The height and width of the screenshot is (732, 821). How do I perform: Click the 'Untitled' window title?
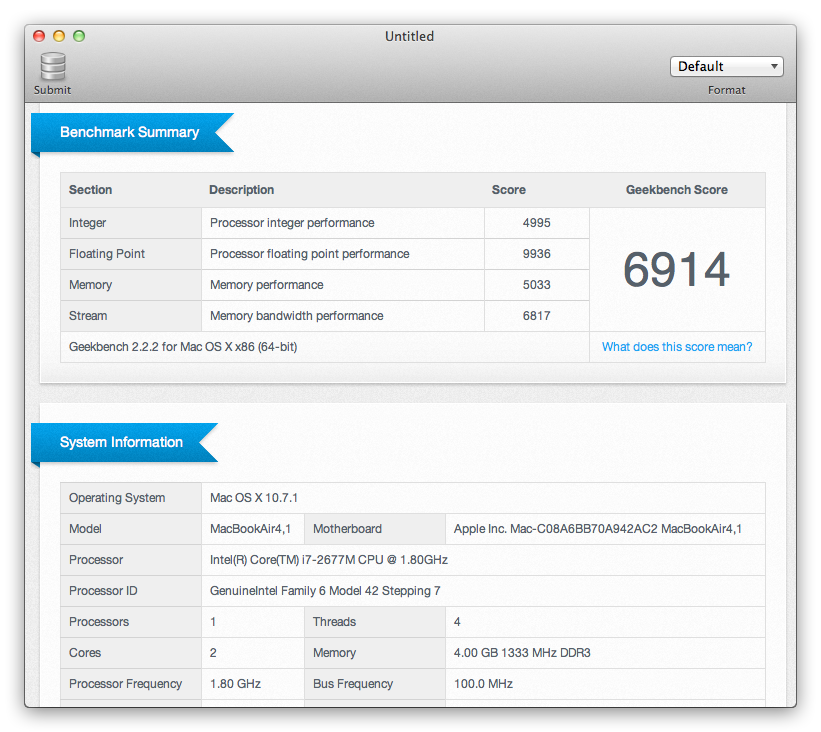coord(409,36)
